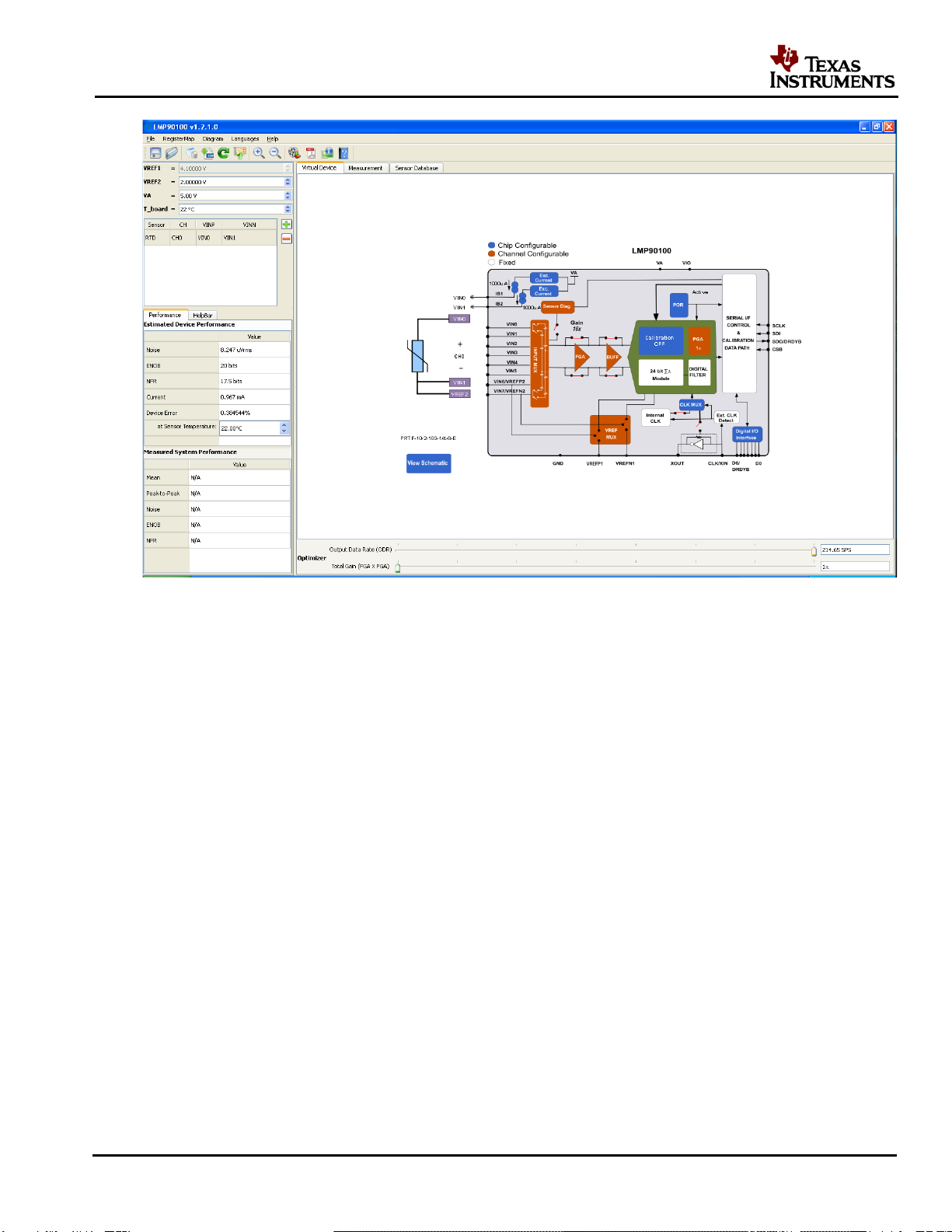Image resolution: width=952 pixels, height=1232 pixels.
Task: Open the Languages menu
Action: click(245, 138)
